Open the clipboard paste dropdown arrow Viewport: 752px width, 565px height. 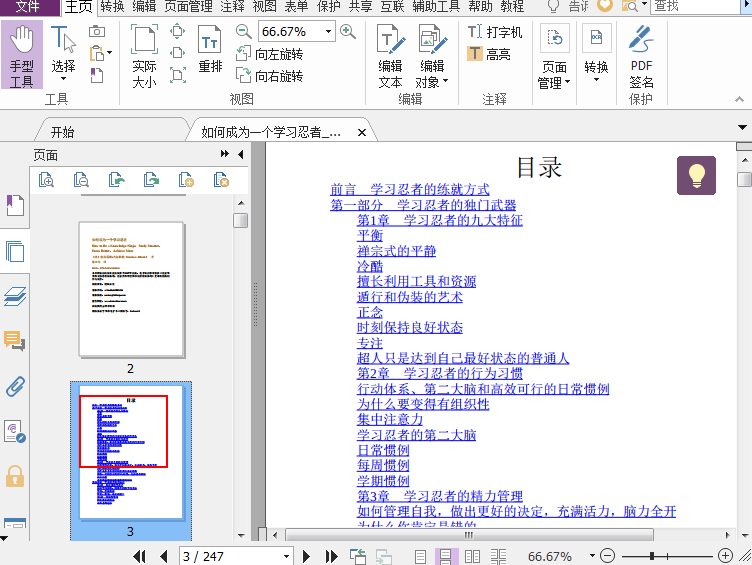click(x=110, y=53)
